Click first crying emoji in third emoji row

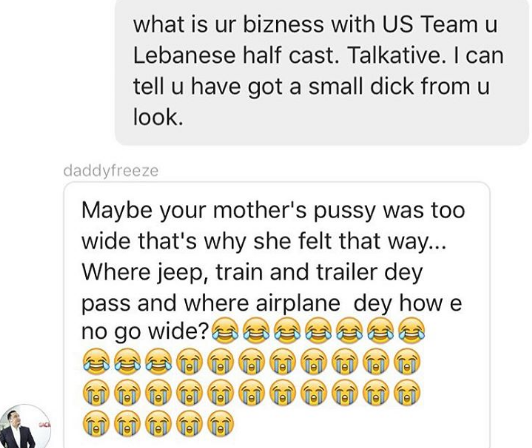click(96, 392)
